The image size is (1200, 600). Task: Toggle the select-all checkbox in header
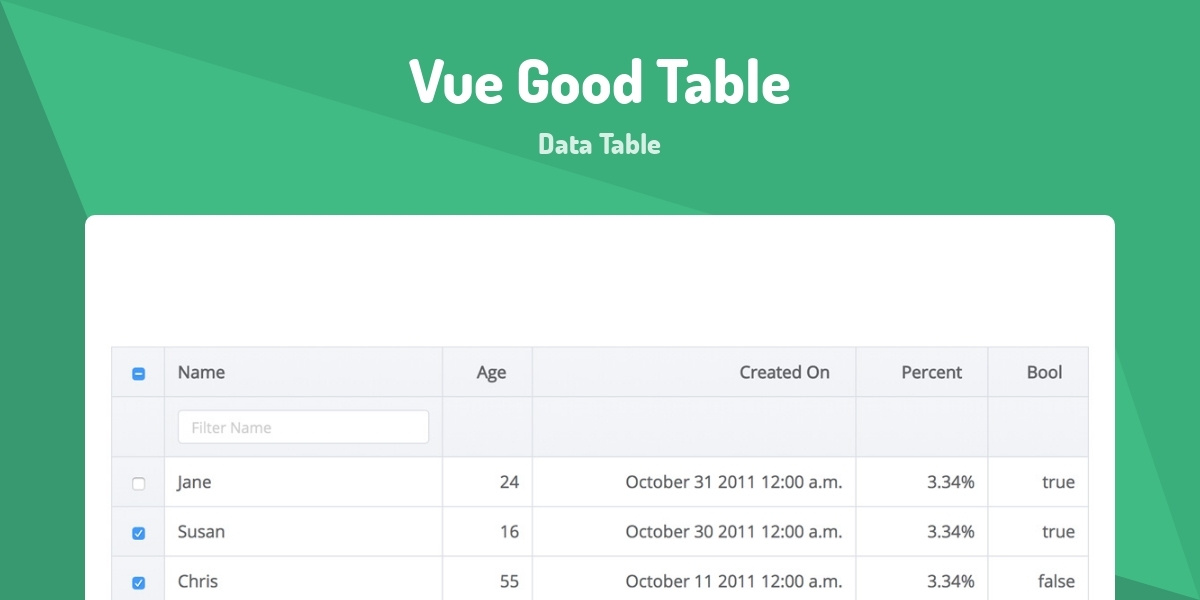point(138,372)
